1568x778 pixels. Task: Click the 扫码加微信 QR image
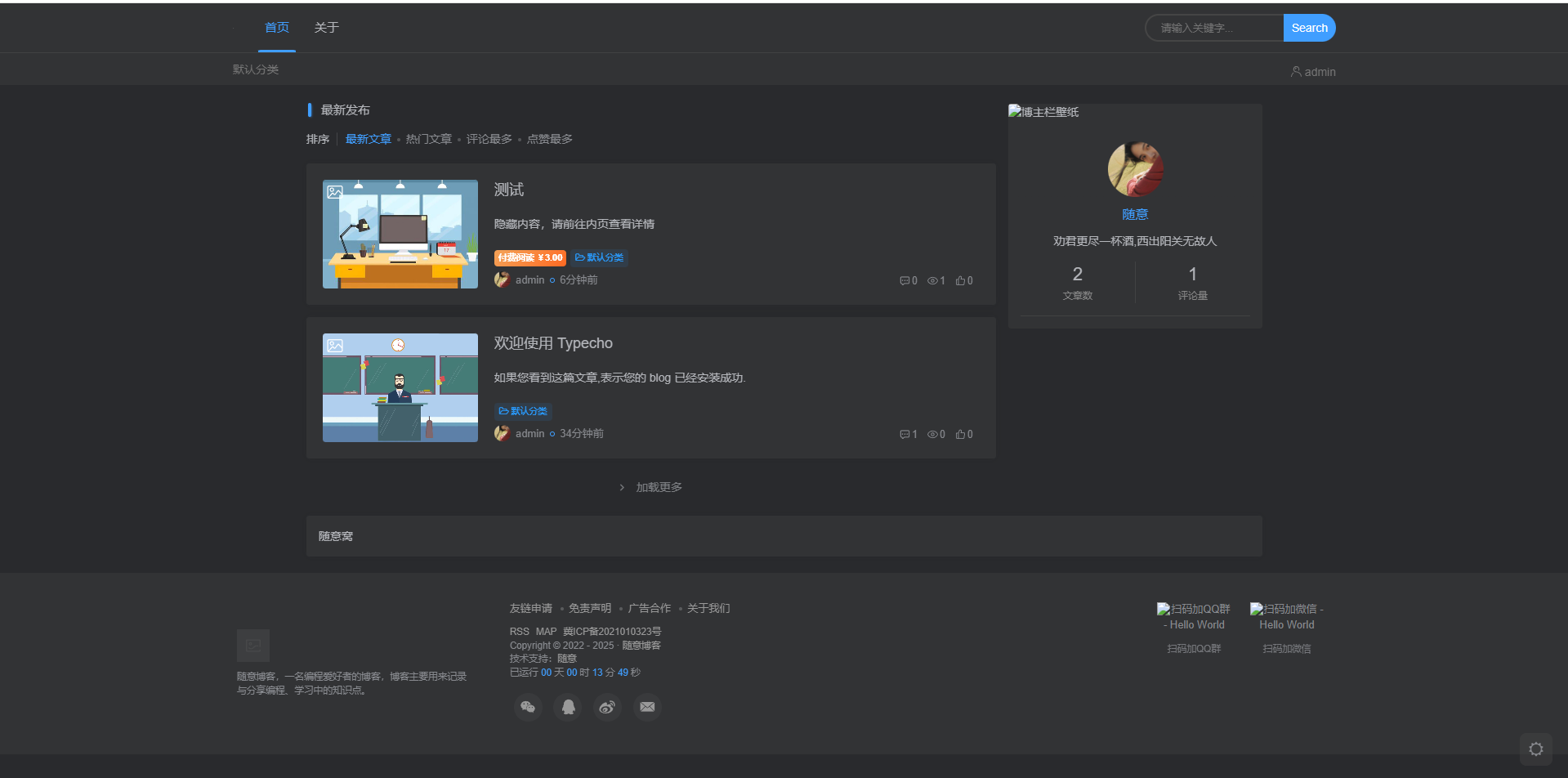(1287, 617)
